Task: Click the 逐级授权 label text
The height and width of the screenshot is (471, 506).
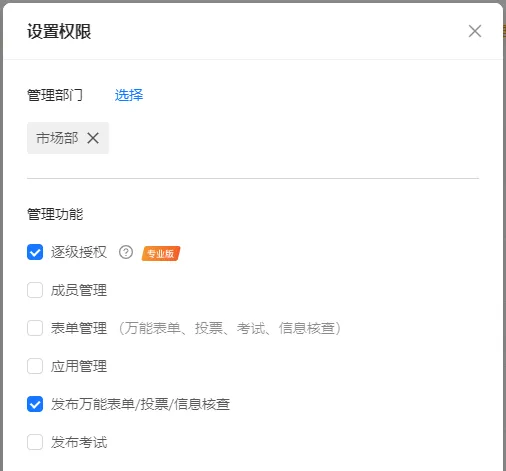Action: (79, 252)
